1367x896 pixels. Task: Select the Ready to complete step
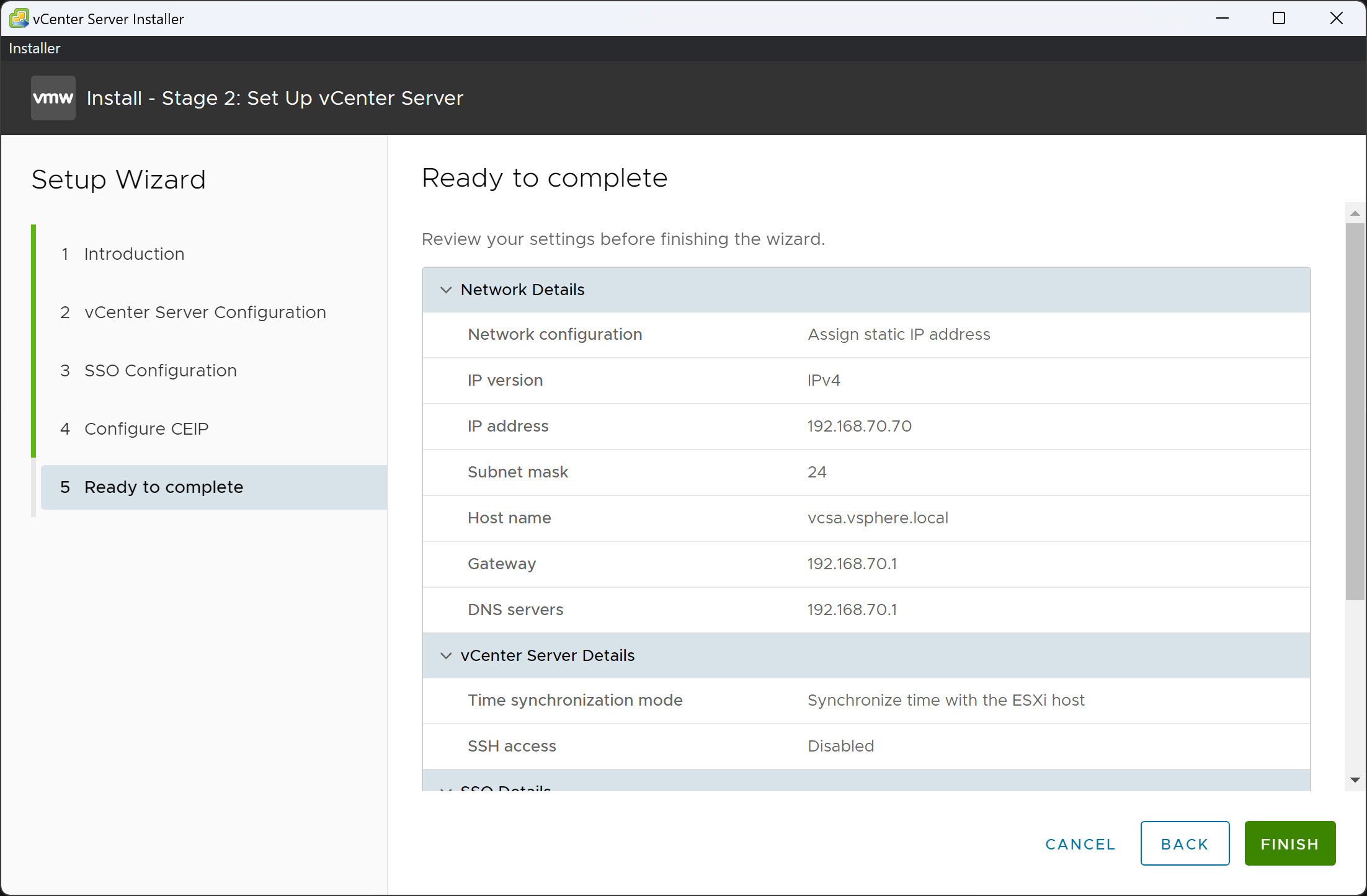tap(163, 487)
